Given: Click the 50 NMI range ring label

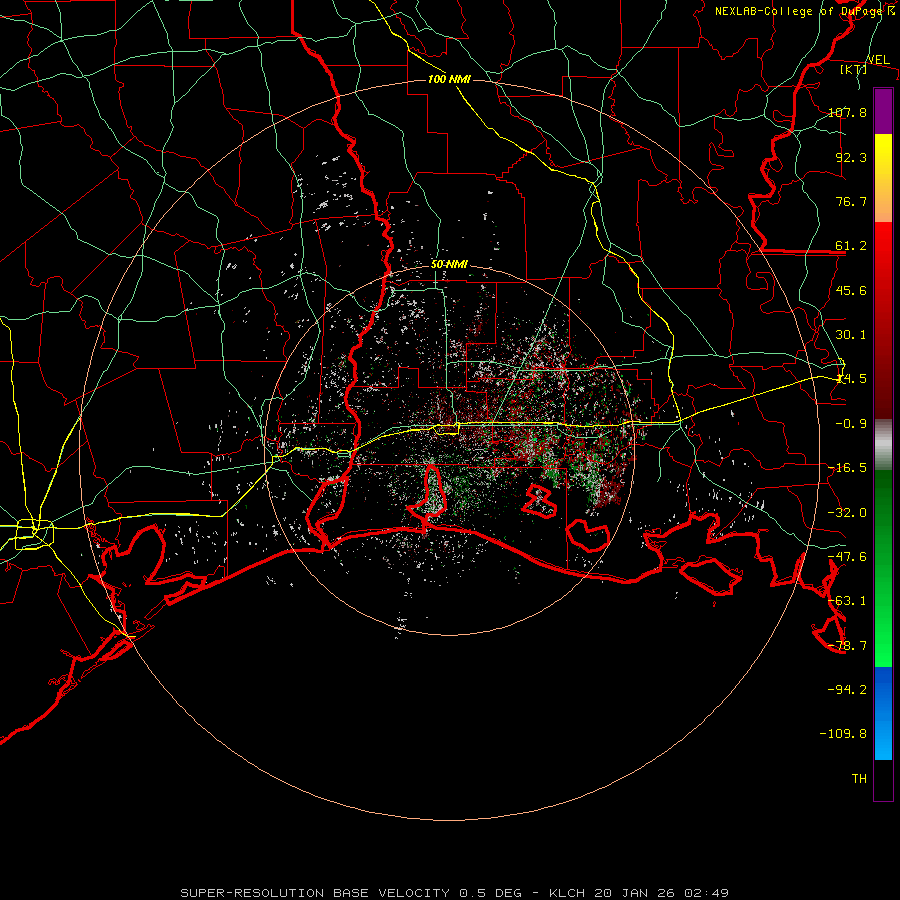Looking at the screenshot, I should coord(449,265).
